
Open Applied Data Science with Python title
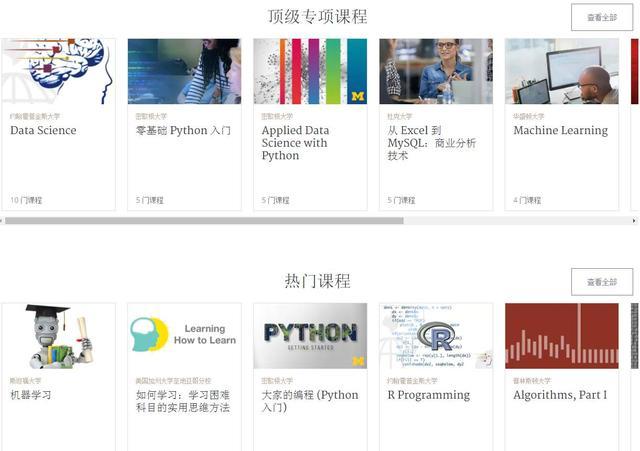click(295, 143)
